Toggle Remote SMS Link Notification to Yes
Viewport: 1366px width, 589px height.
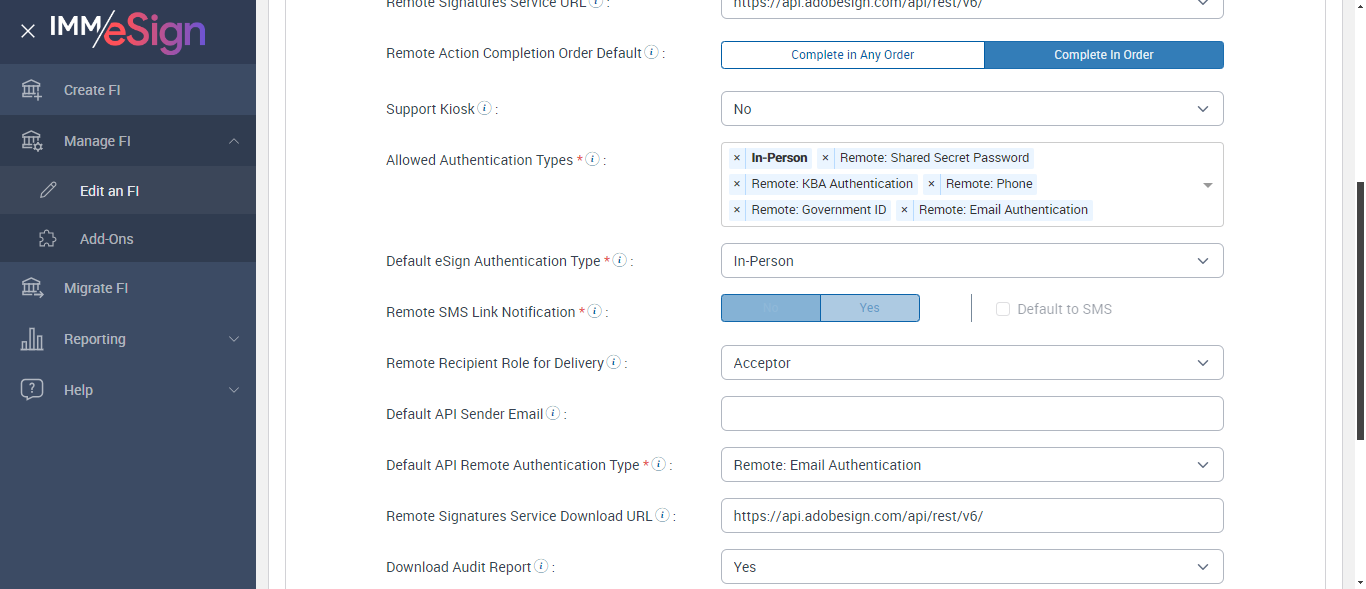[x=869, y=308]
